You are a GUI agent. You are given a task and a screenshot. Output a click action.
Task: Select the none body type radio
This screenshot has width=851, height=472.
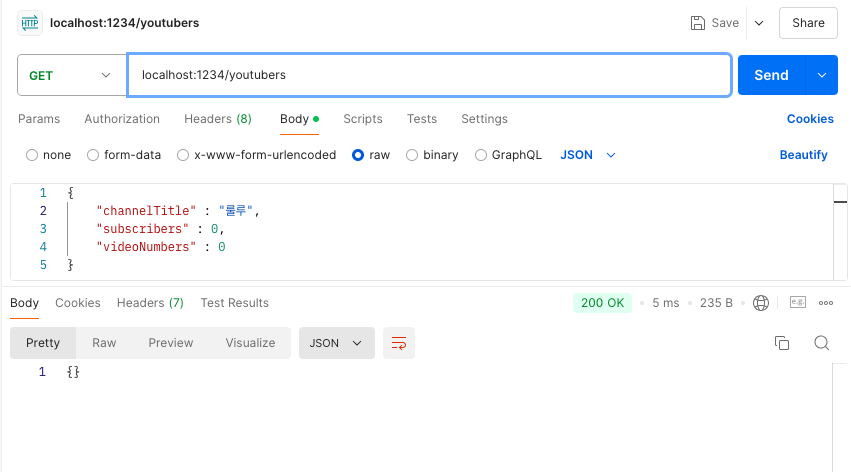pyautogui.click(x=32, y=155)
